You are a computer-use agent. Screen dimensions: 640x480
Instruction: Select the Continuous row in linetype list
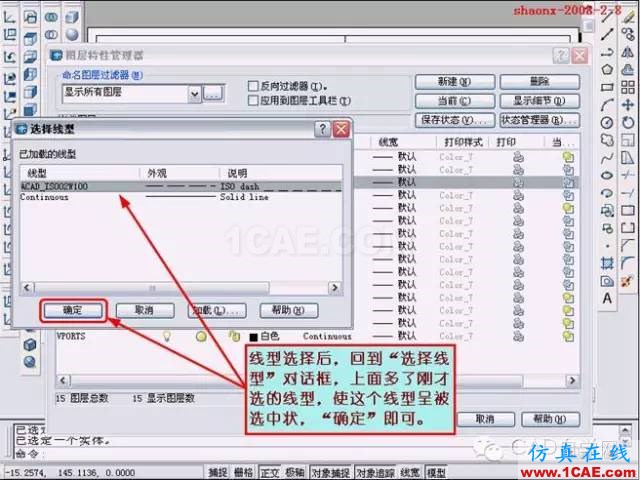(181, 197)
